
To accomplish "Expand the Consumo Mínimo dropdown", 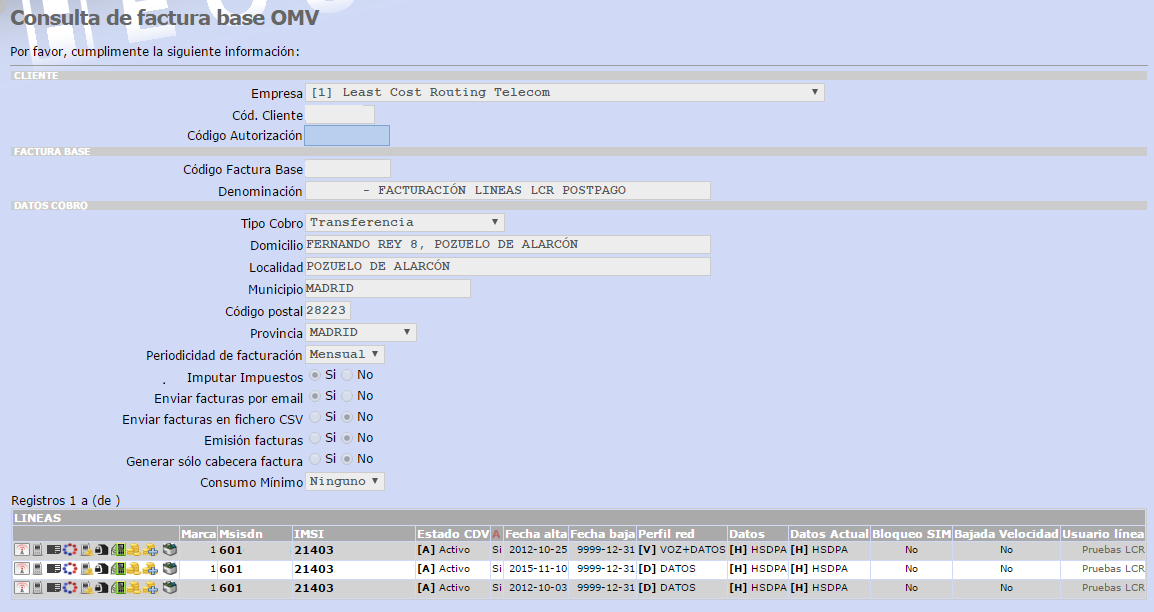I will pos(344,482).
